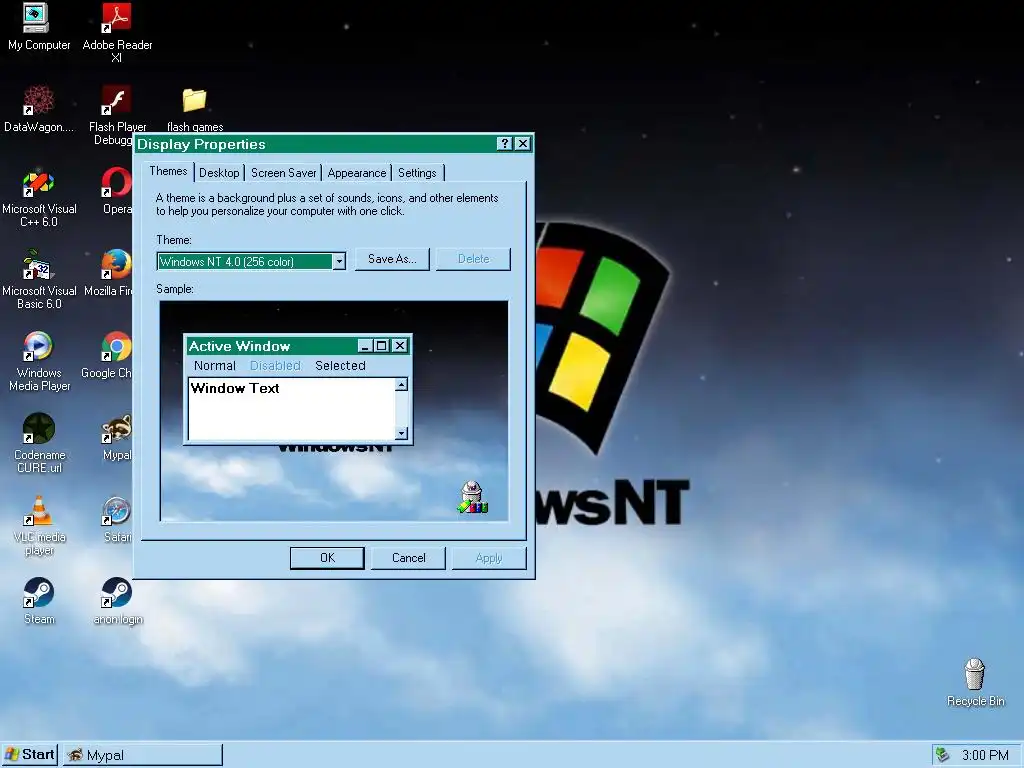
Task: Click Disabled in sample Active Window
Action: [275, 366]
